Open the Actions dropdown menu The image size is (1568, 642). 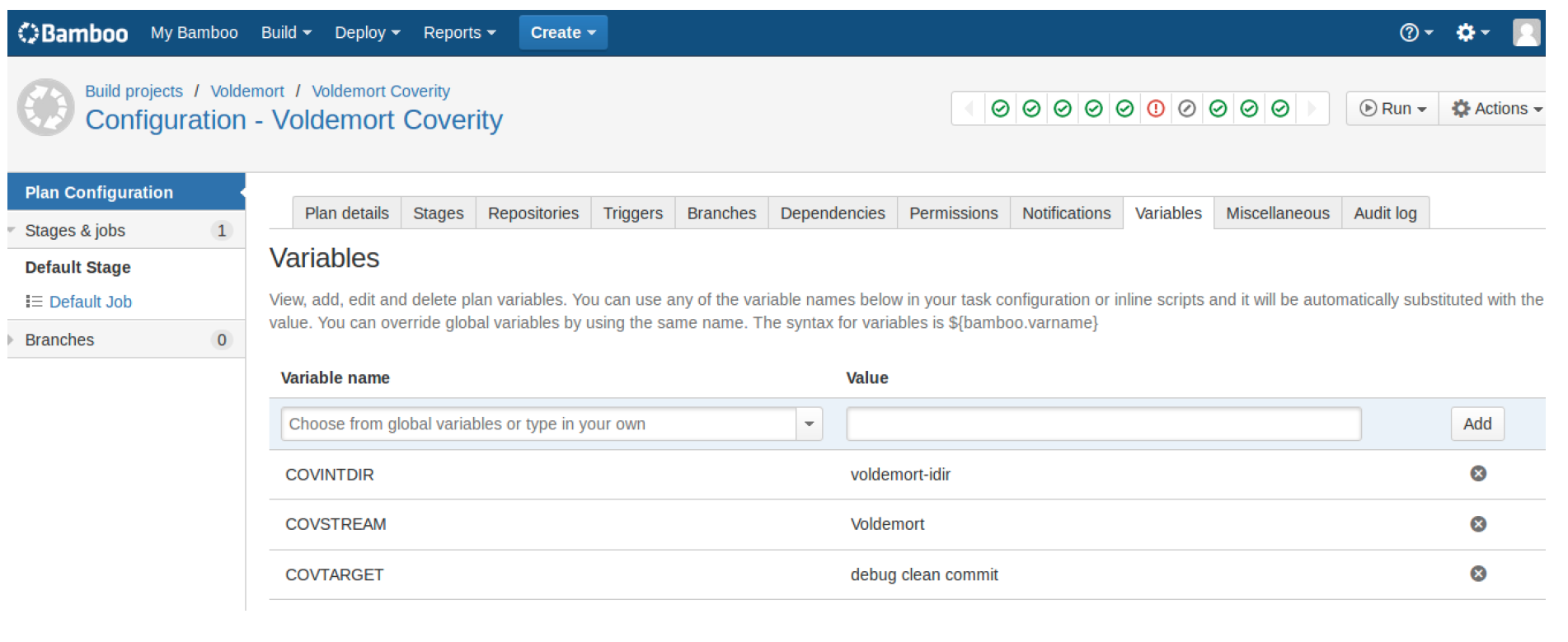(1495, 109)
